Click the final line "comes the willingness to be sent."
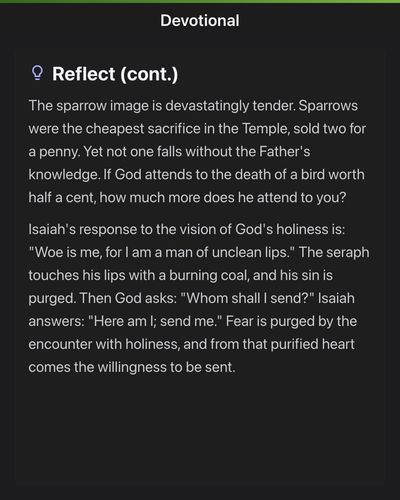This screenshot has width=400, height=500. [132, 367]
